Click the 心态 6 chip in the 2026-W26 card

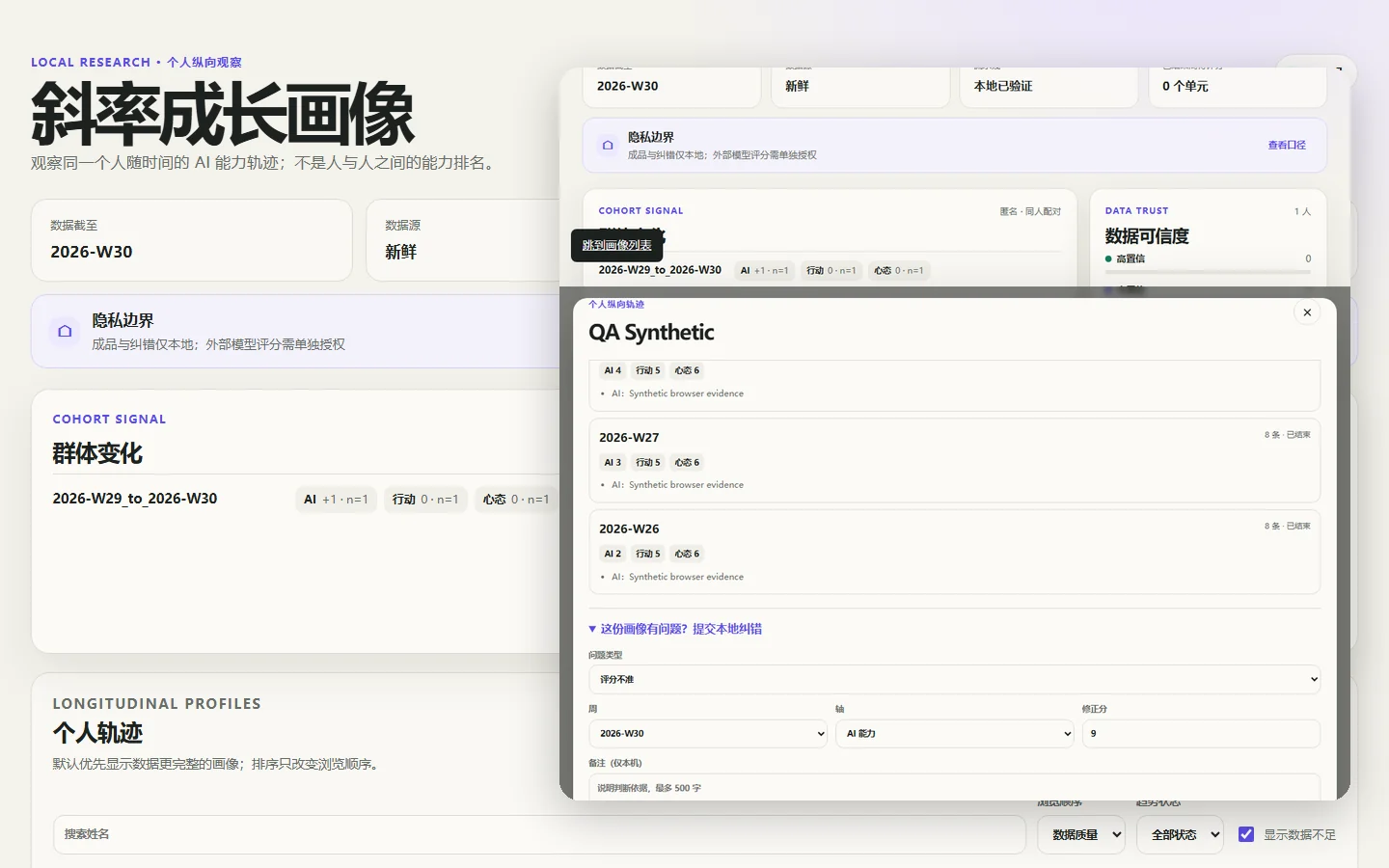(687, 554)
